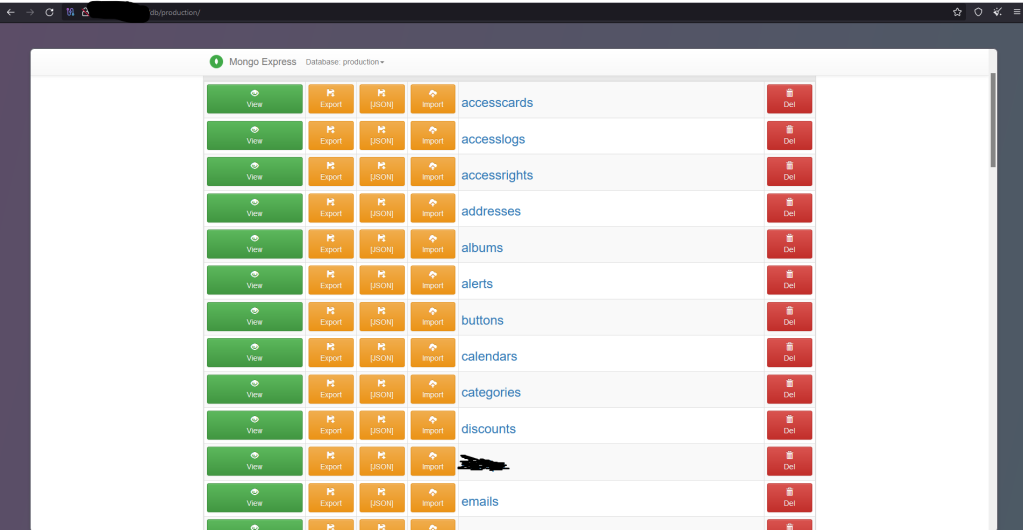Export accessrights as [JSON]
Screen dimensions: 1023x530
[382, 171]
